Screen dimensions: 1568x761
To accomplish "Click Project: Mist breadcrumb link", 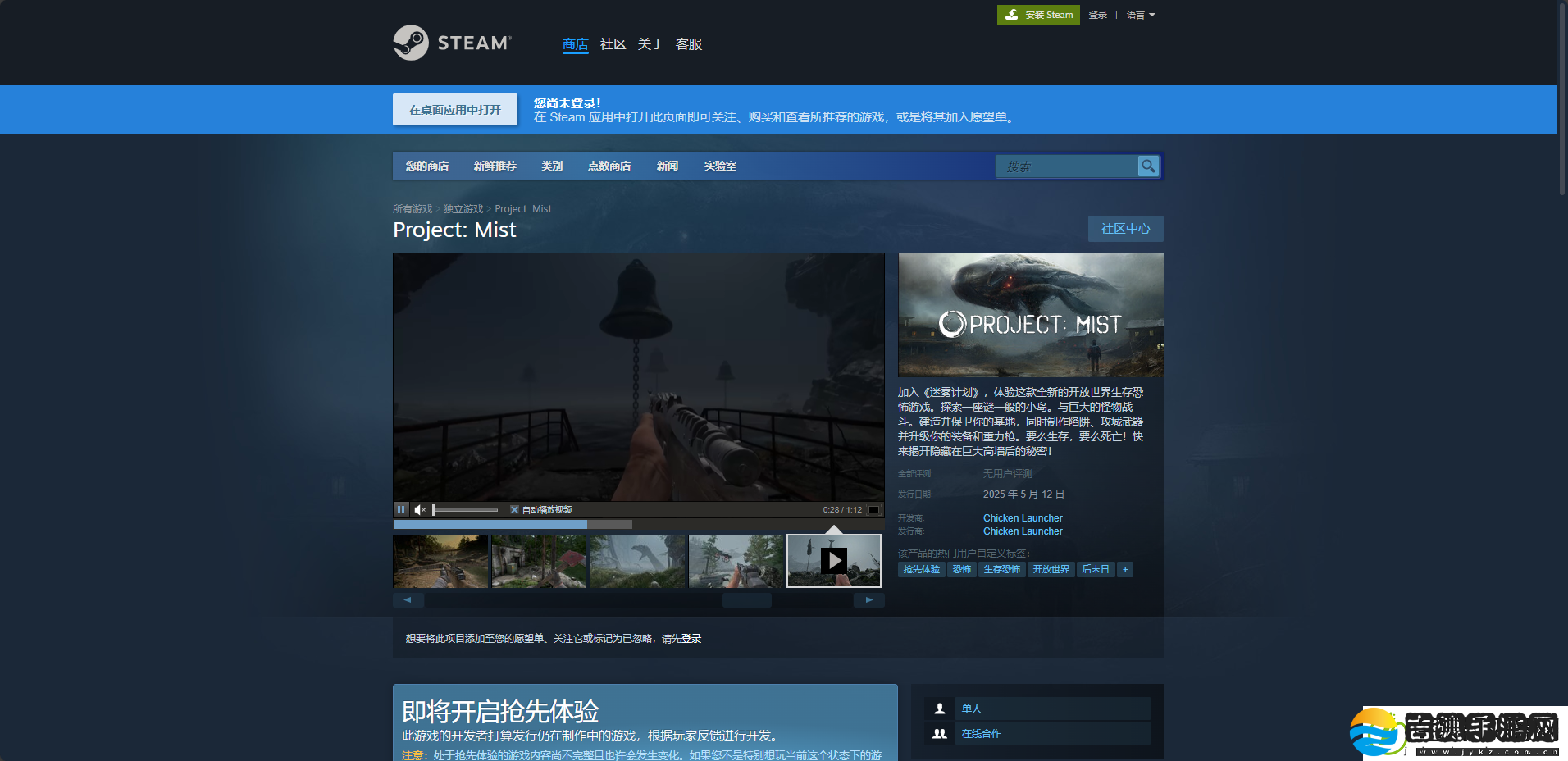I will 523,209.
